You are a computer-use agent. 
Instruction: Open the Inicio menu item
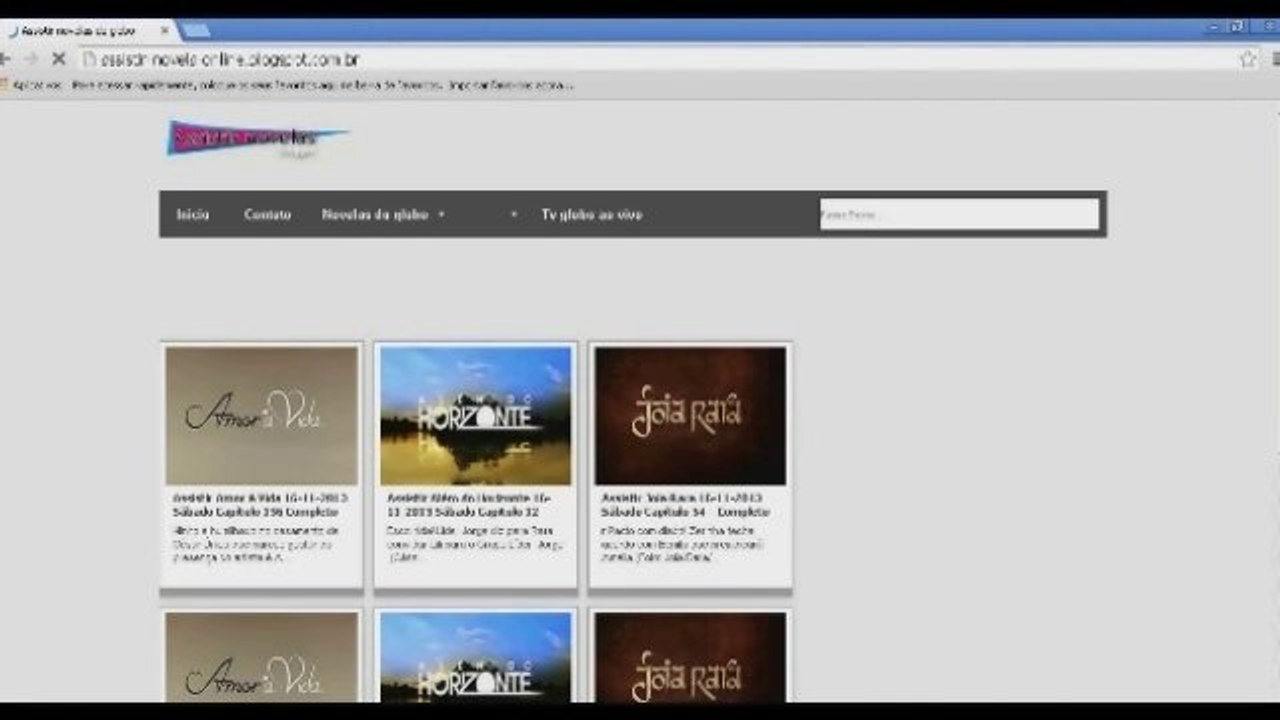193,214
